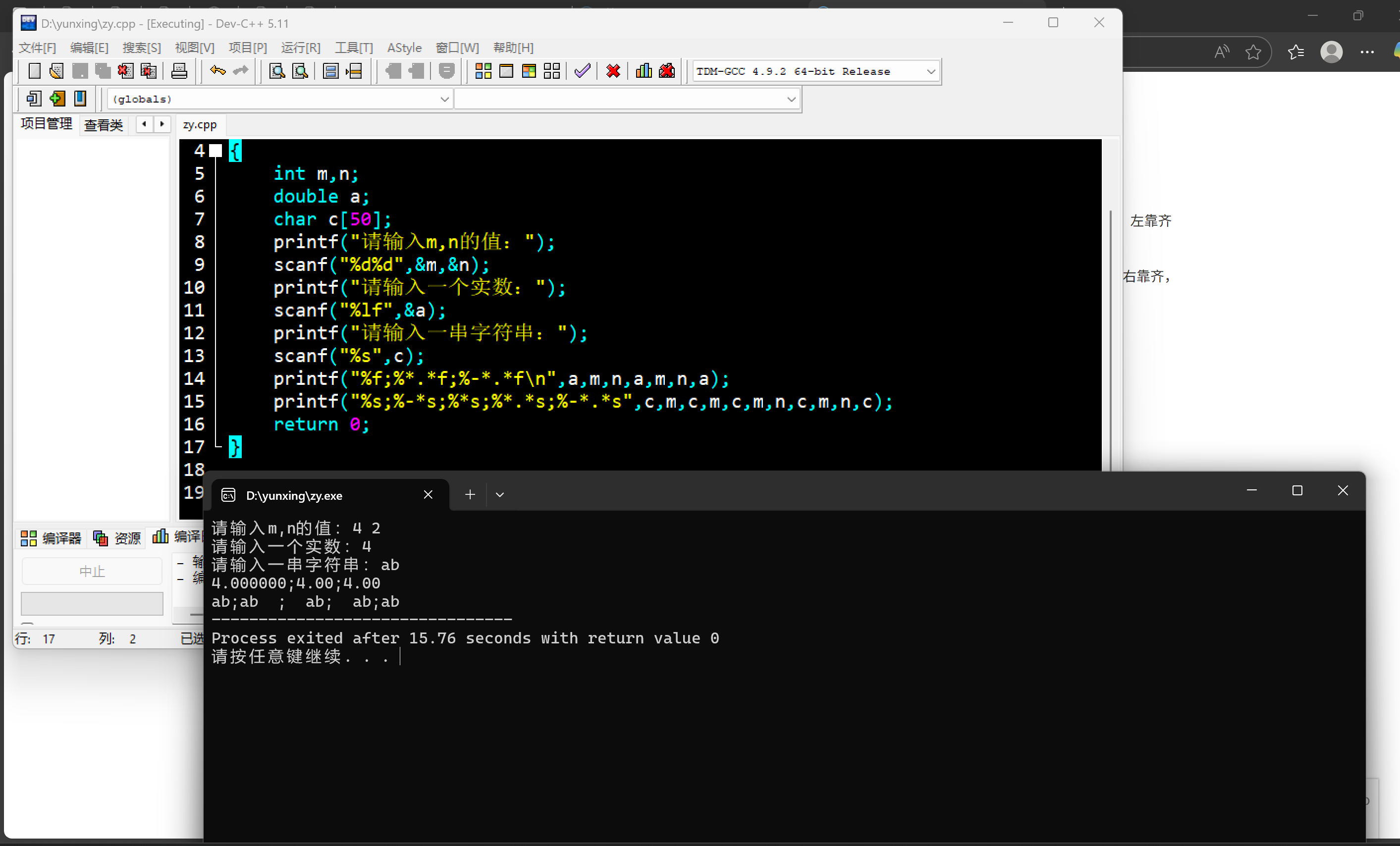Open the 运行[R] menu
This screenshot has width=1400, height=846.
[x=300, y=48]
